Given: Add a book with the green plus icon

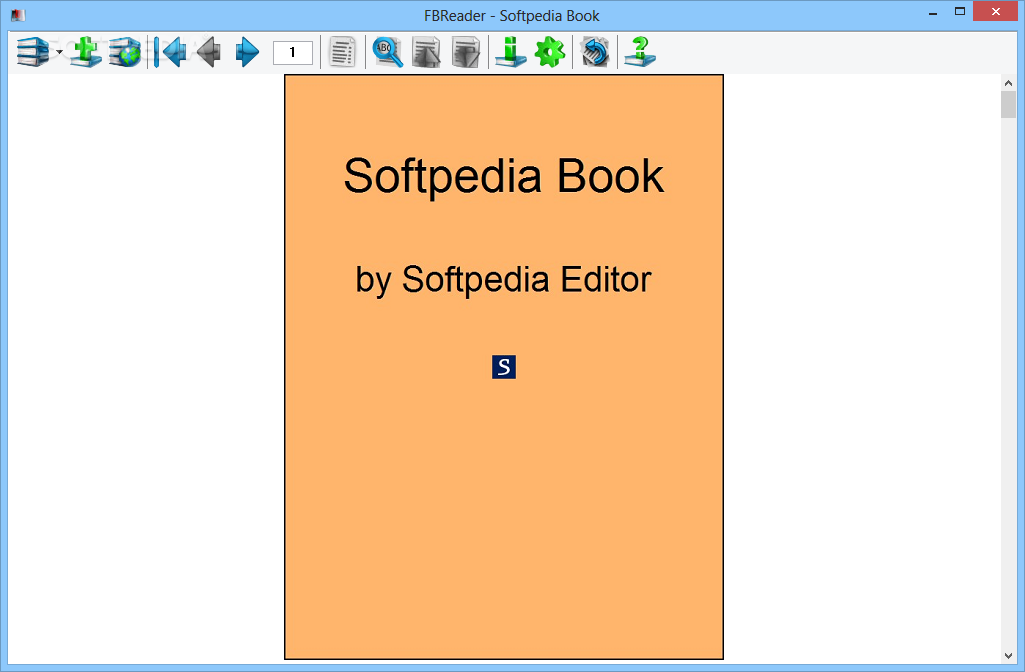Looking at the screenshot, I should click(86, 52).
